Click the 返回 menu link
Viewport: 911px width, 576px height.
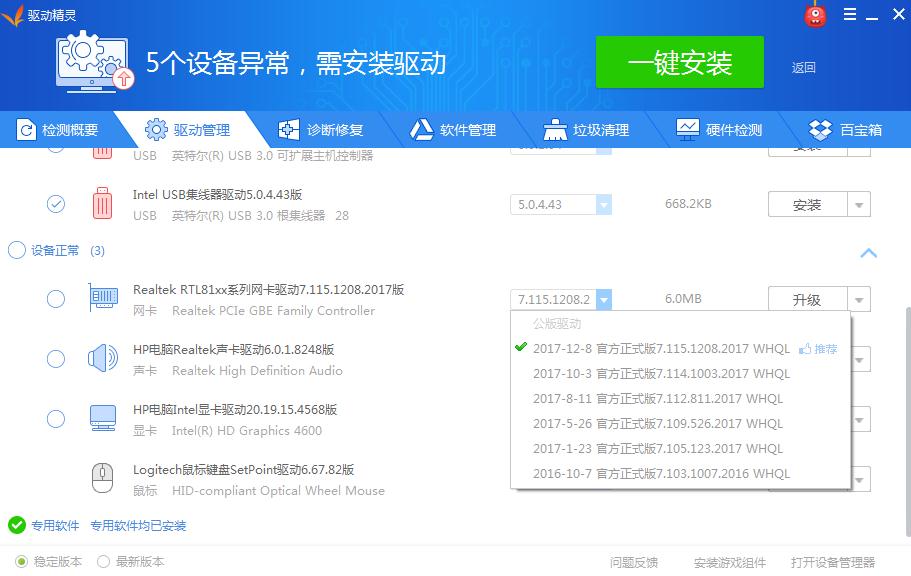click(805, 65)
